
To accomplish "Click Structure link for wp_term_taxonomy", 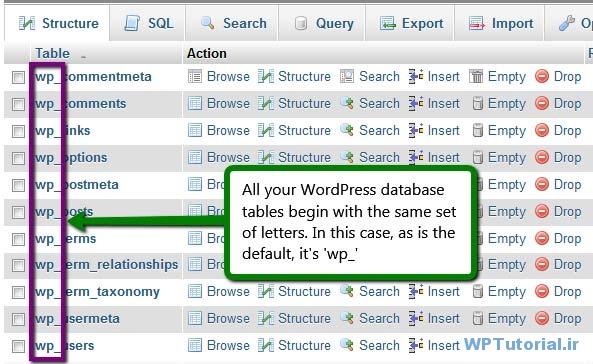I will click(304, 291).
